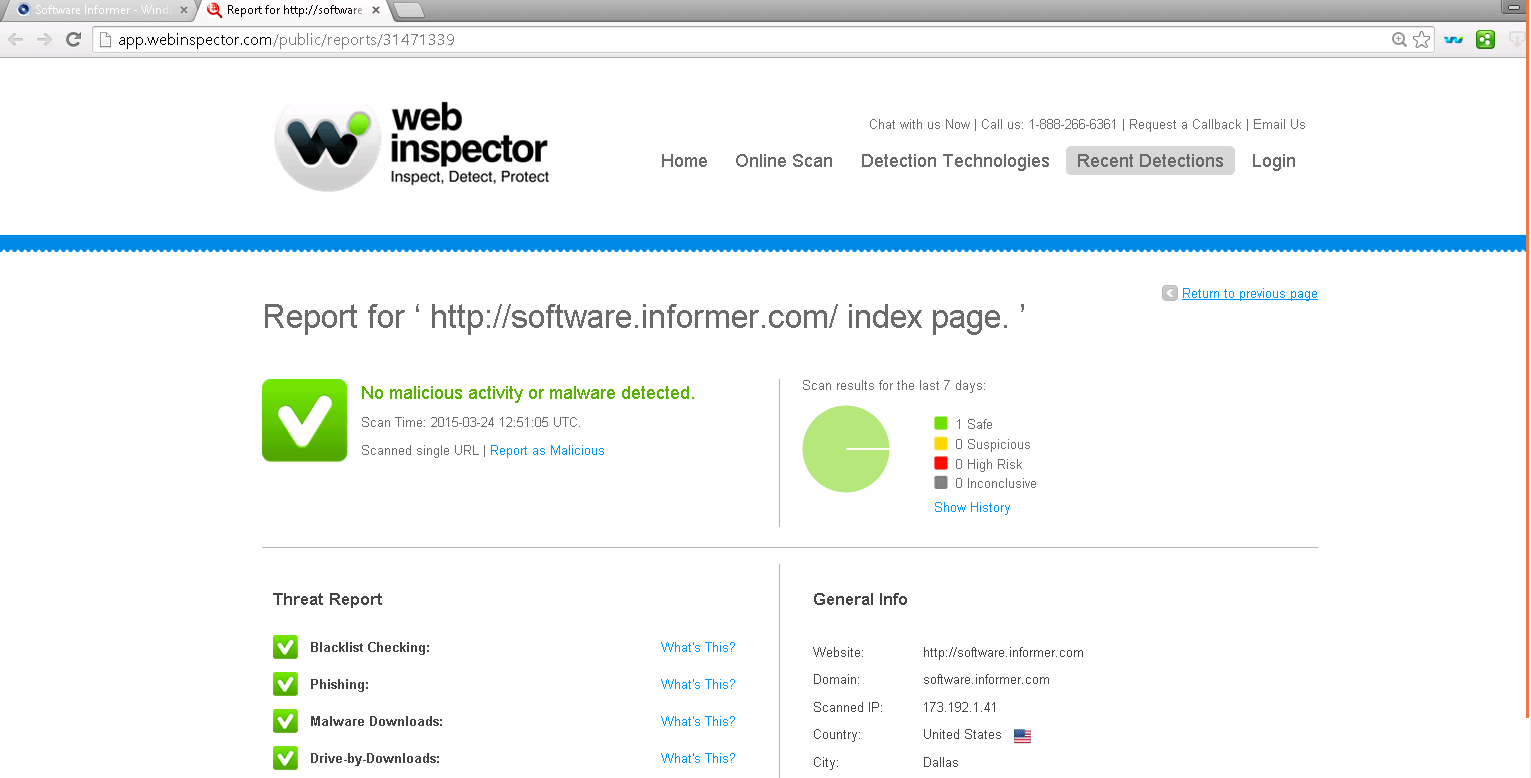Click the zoom magnifier in the address bar
1531x778 pixels.
(1399, 39)
